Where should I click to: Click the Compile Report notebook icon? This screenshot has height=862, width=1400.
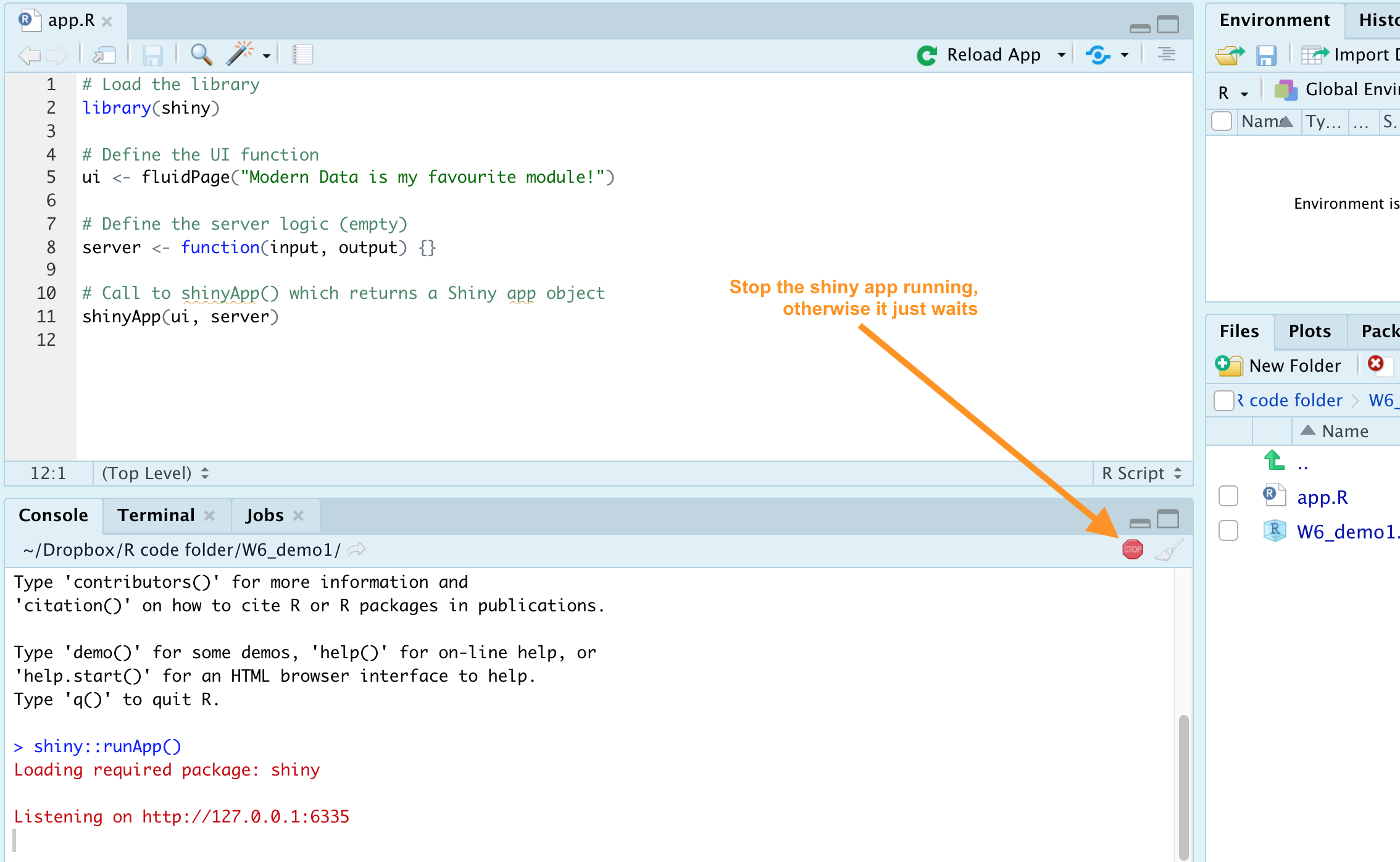point(302,55)
